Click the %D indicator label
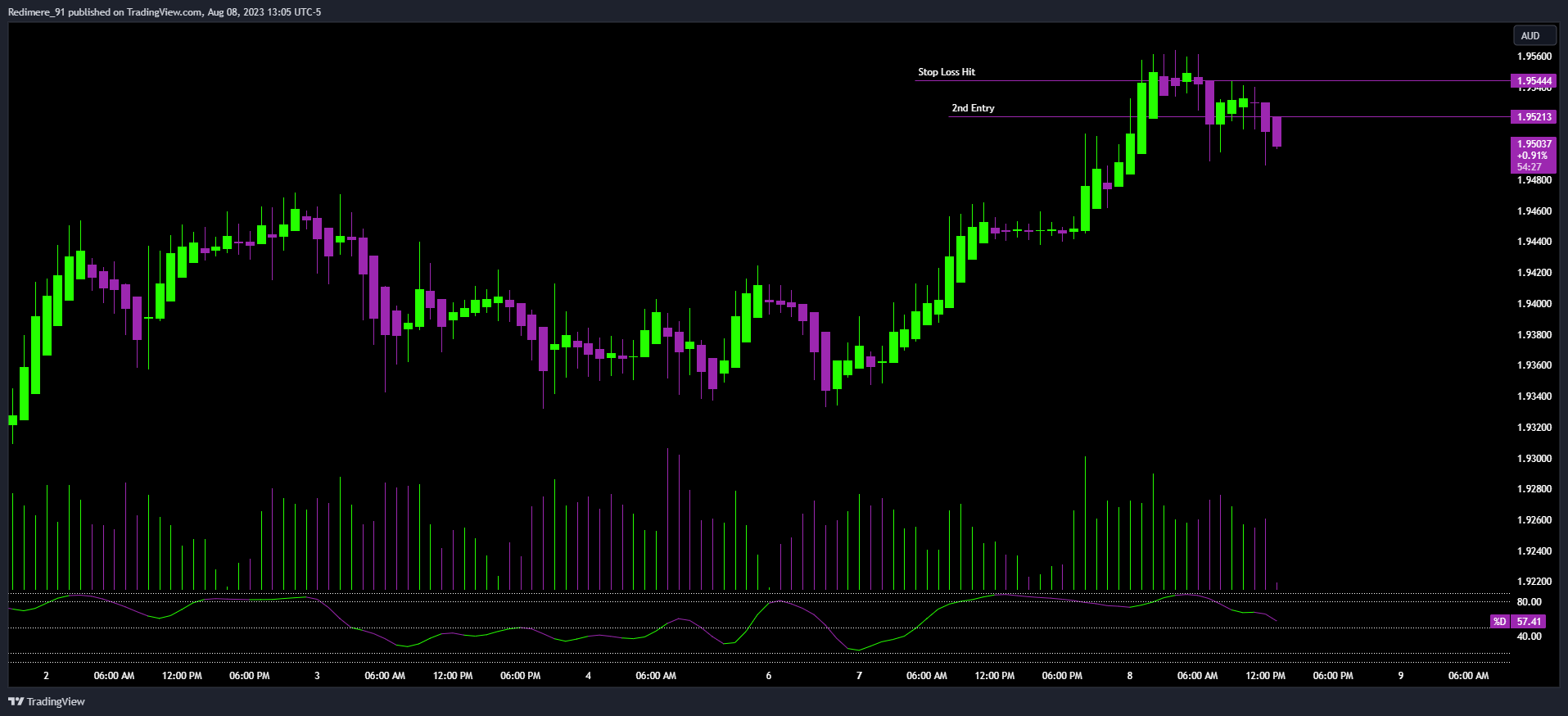The height and width of the screenshot is (716, 1568). (x=1499, y=622)
